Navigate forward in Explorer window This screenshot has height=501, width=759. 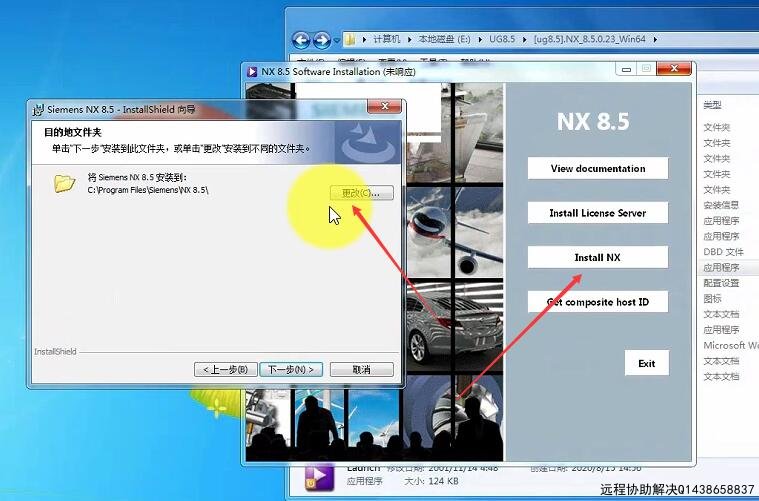pos(321,40)
